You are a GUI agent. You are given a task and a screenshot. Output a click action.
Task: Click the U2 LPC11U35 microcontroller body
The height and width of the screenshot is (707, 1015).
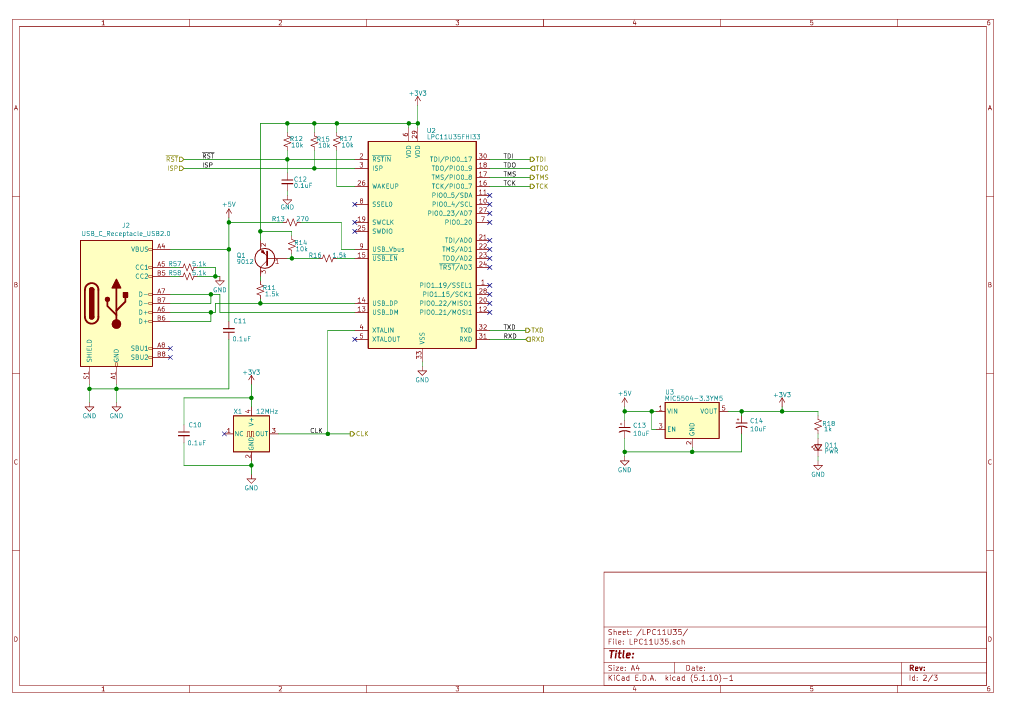click(x=422, y=245)
